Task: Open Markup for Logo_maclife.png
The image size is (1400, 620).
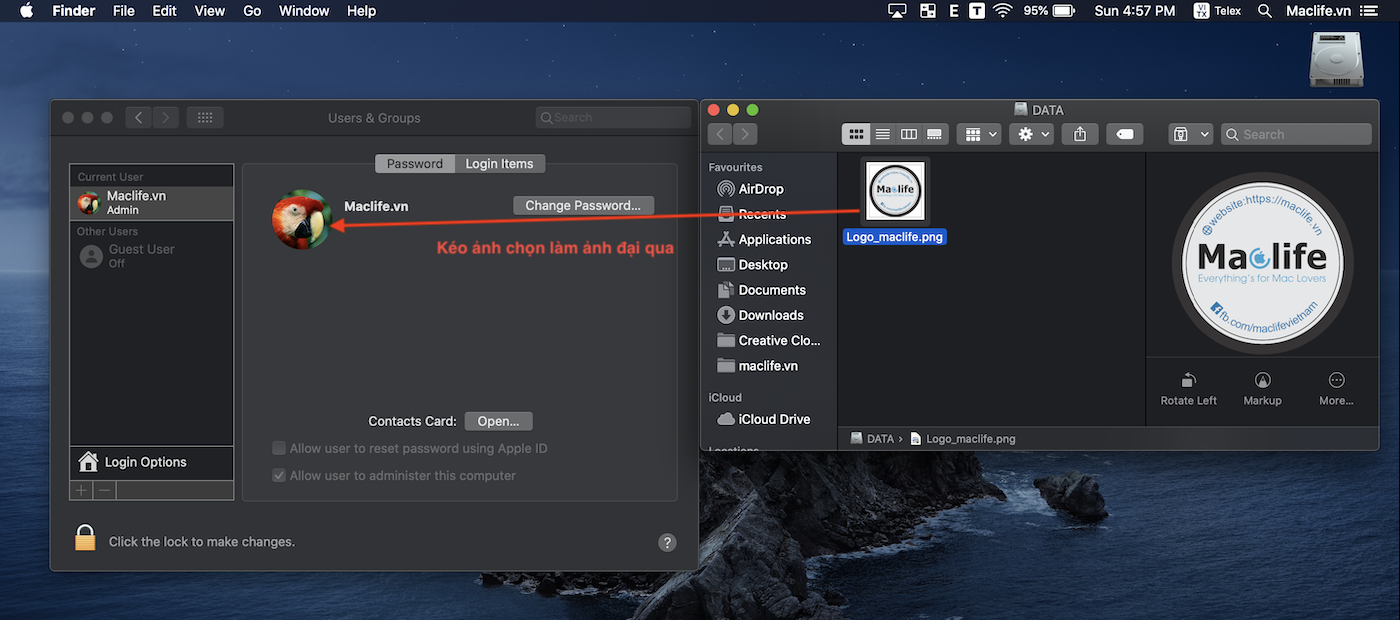Action: coord(1262,381)
